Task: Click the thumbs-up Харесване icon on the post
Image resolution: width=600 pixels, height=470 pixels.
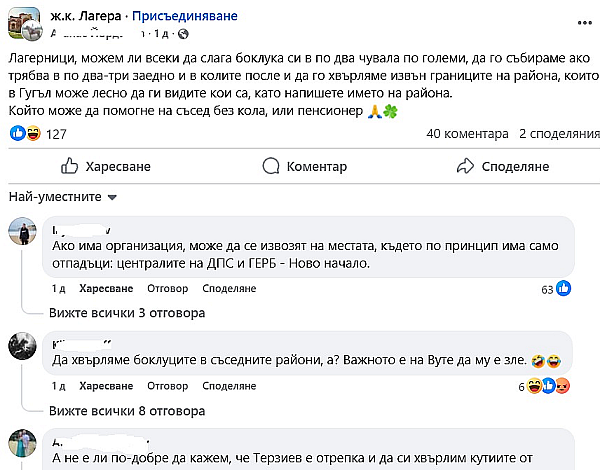Action: tap(70, 166)
